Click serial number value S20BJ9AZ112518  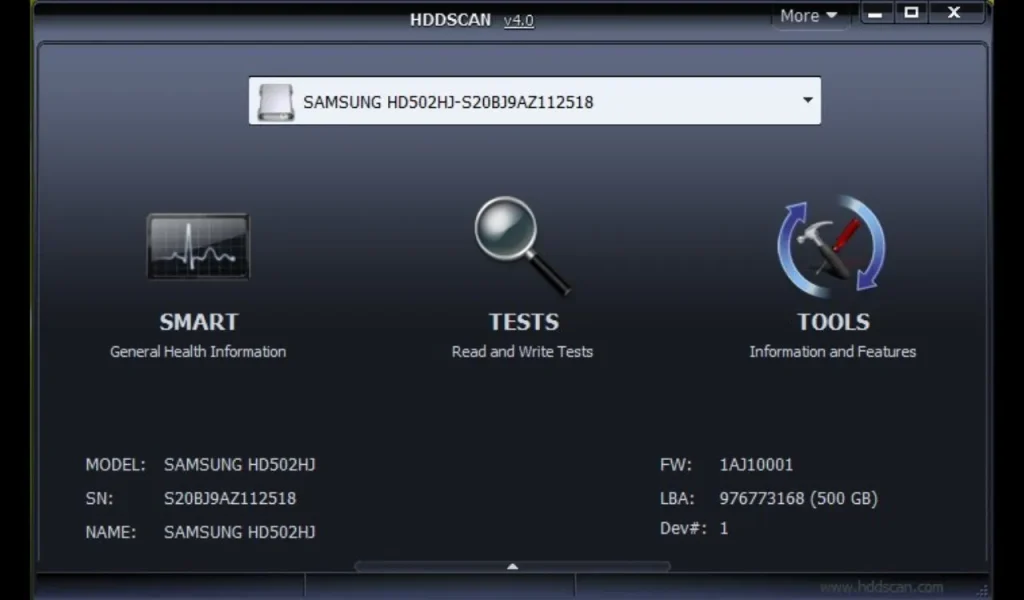(x=230, y=499)
